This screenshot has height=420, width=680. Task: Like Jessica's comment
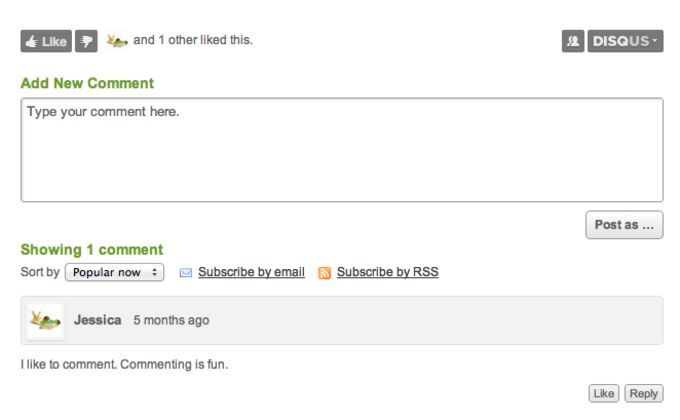[x=603, y=394]
